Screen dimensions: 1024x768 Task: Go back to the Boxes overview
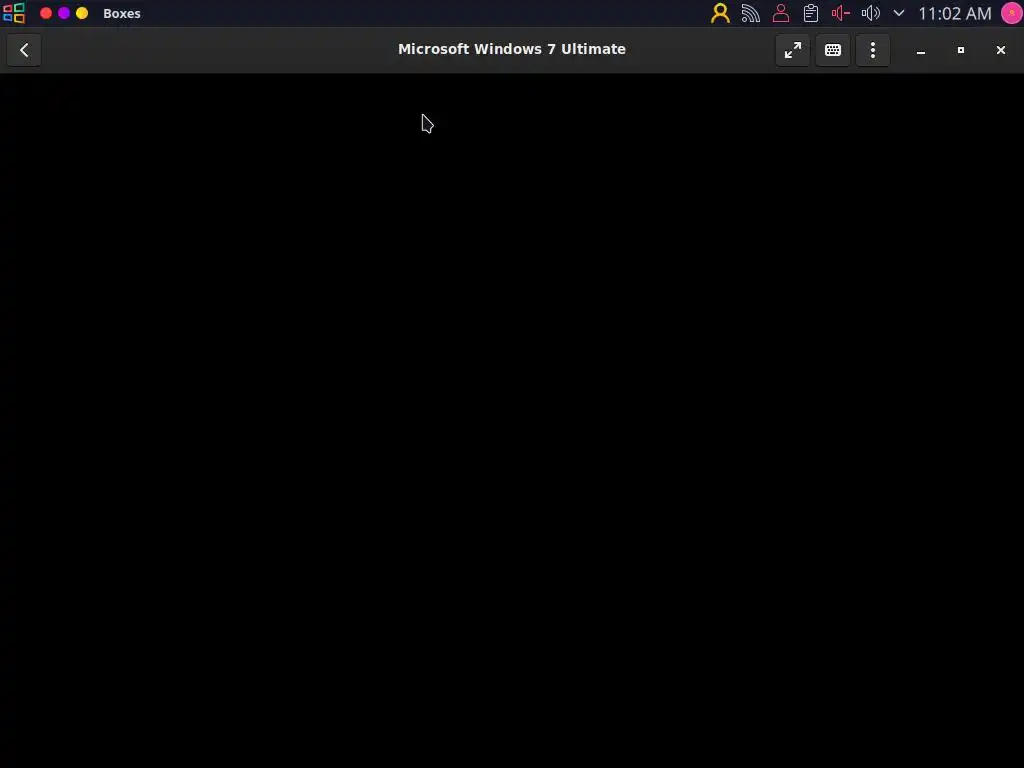[24, 50]
